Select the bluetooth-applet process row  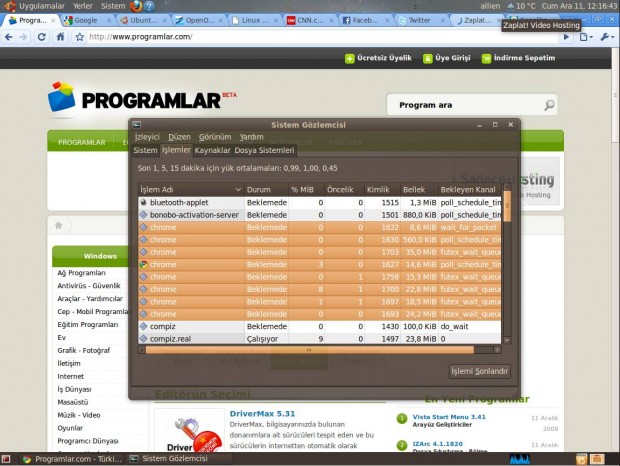pos(319,202)
